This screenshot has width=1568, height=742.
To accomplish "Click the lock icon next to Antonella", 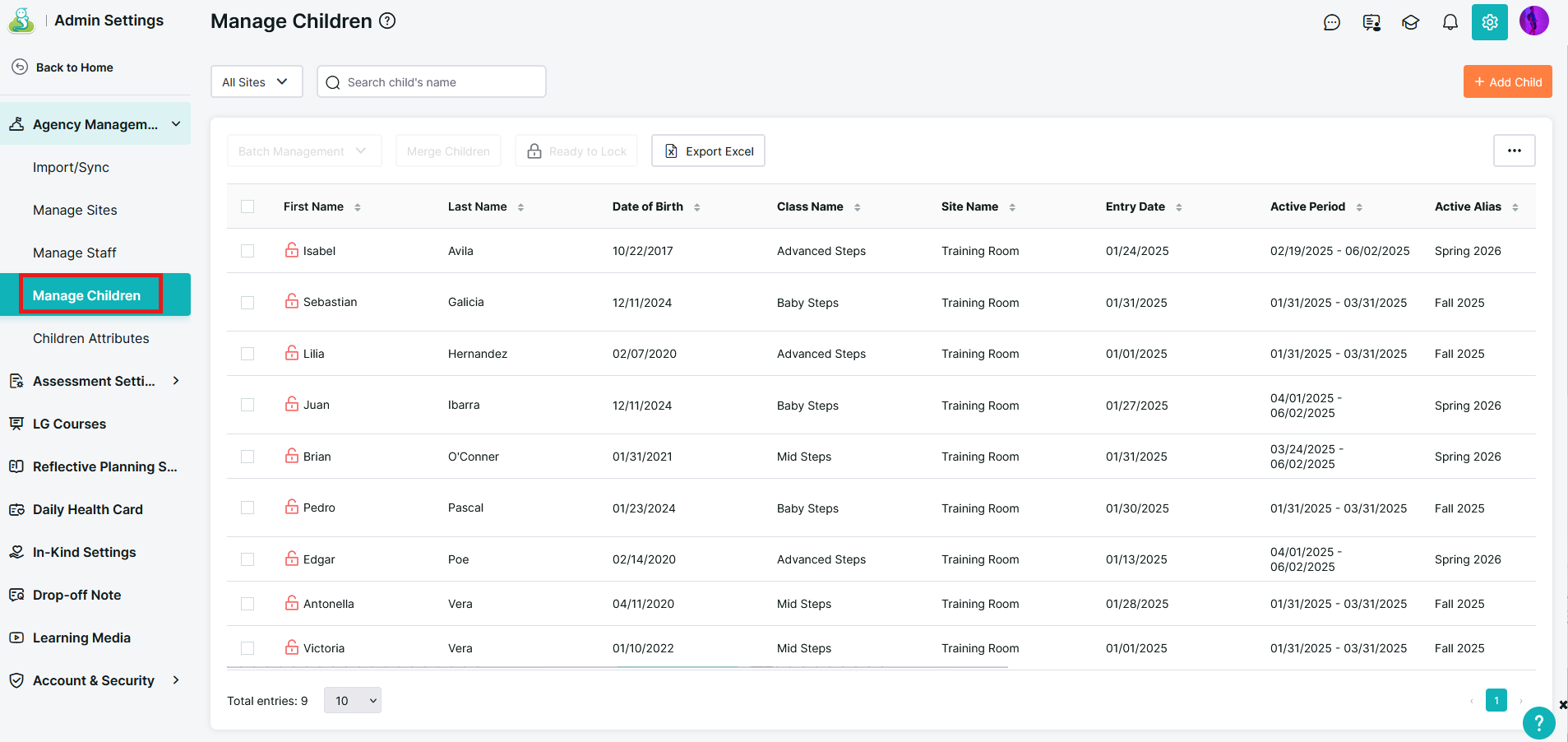I will click(292, 603).
